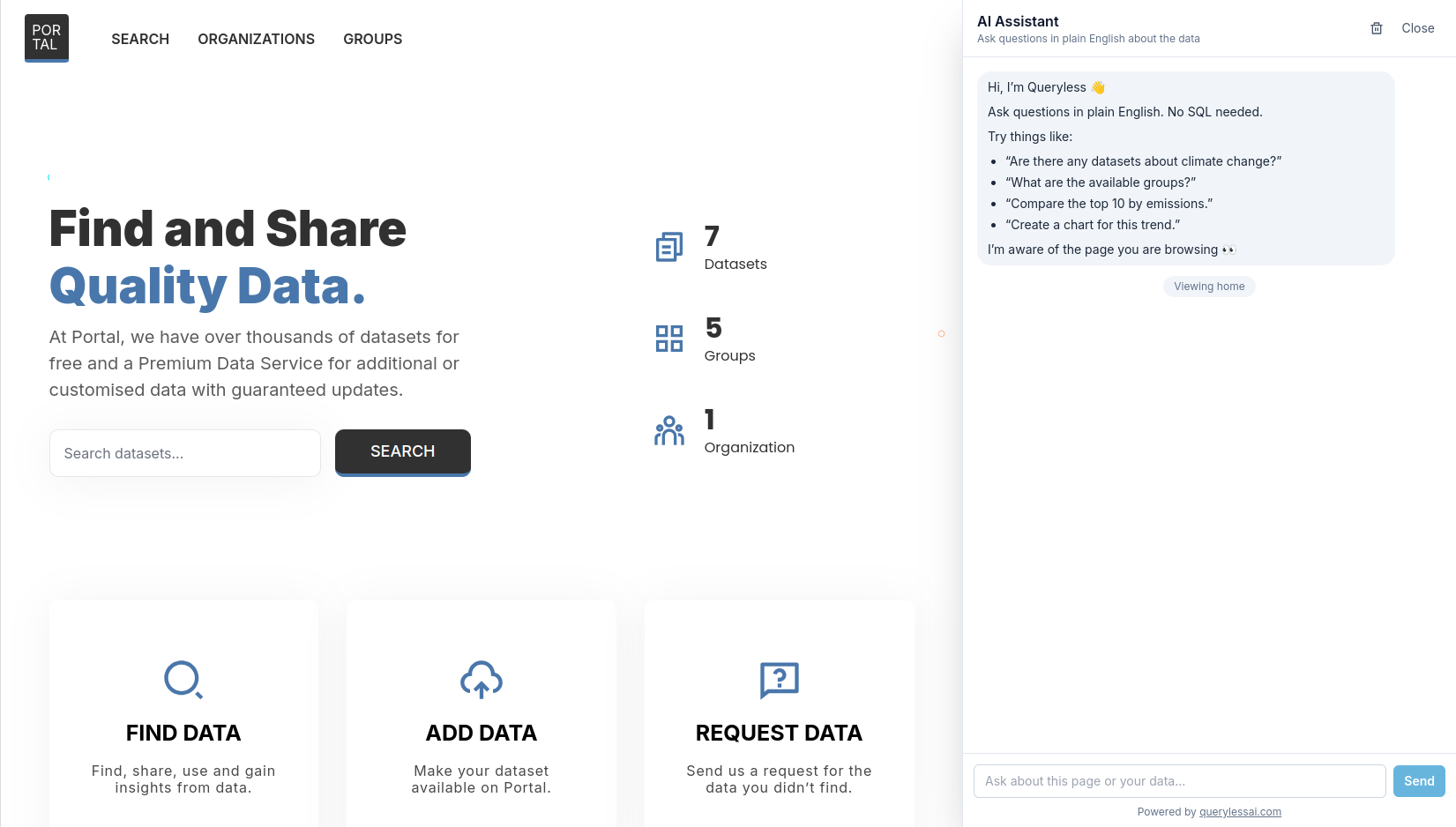Click the PORTAL logo icon
The height and width of the screenshot is (827, 1456).
point(46,37)
